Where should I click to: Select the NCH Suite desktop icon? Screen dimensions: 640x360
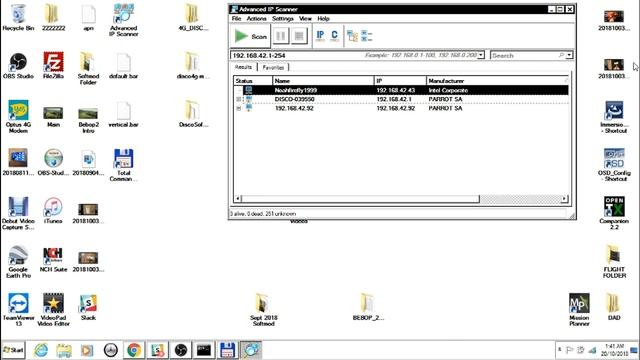(53, 259)
